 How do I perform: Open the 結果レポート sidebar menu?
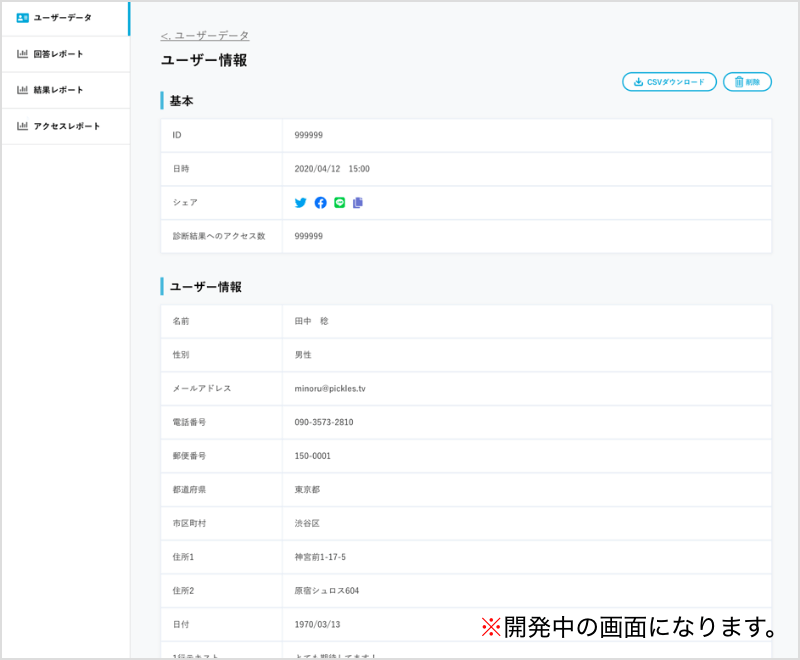click(x=65, y=90)
